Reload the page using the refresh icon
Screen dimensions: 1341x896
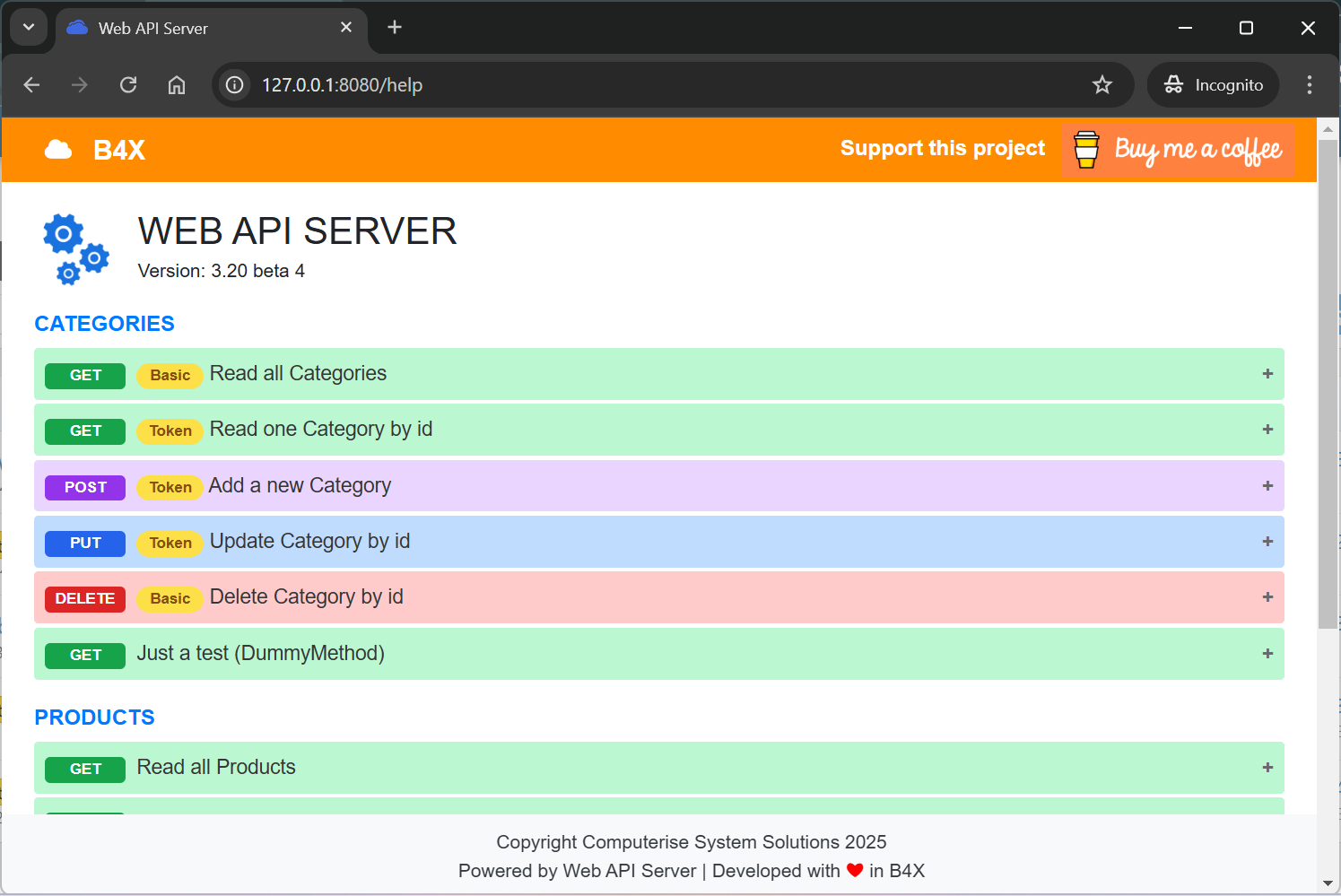(128, 84)
